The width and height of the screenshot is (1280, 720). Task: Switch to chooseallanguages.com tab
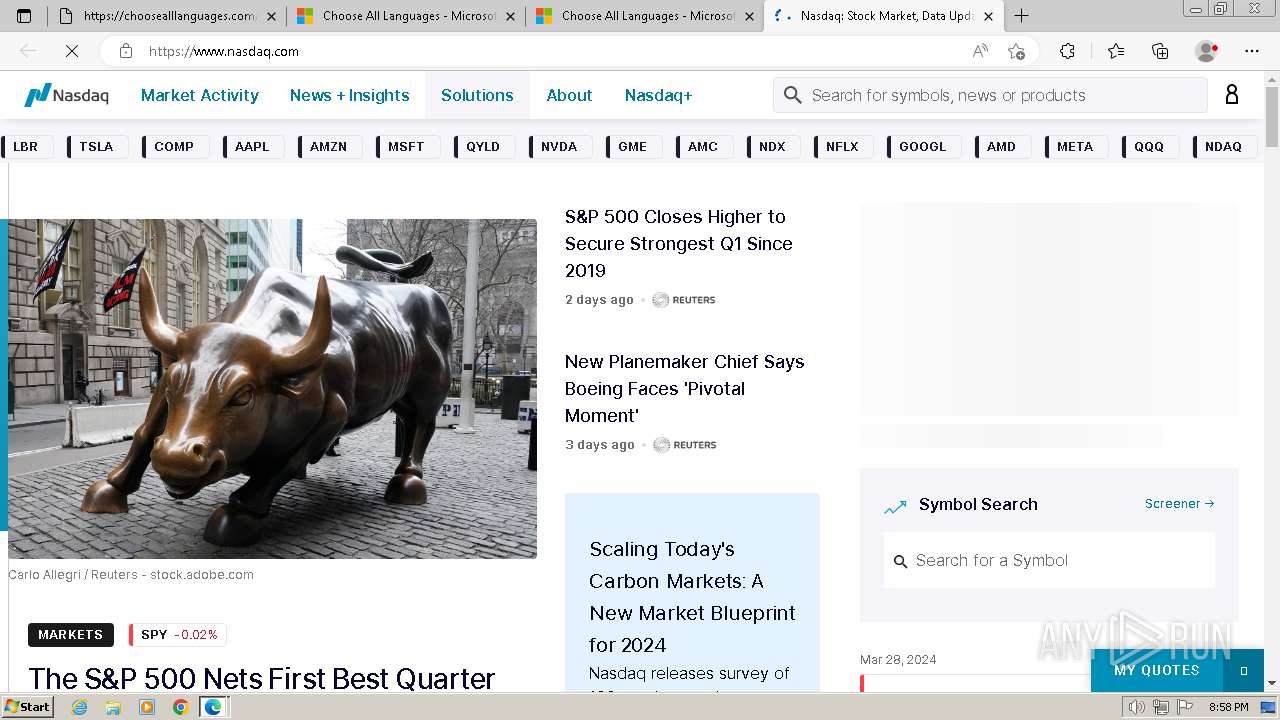point(166,16)
